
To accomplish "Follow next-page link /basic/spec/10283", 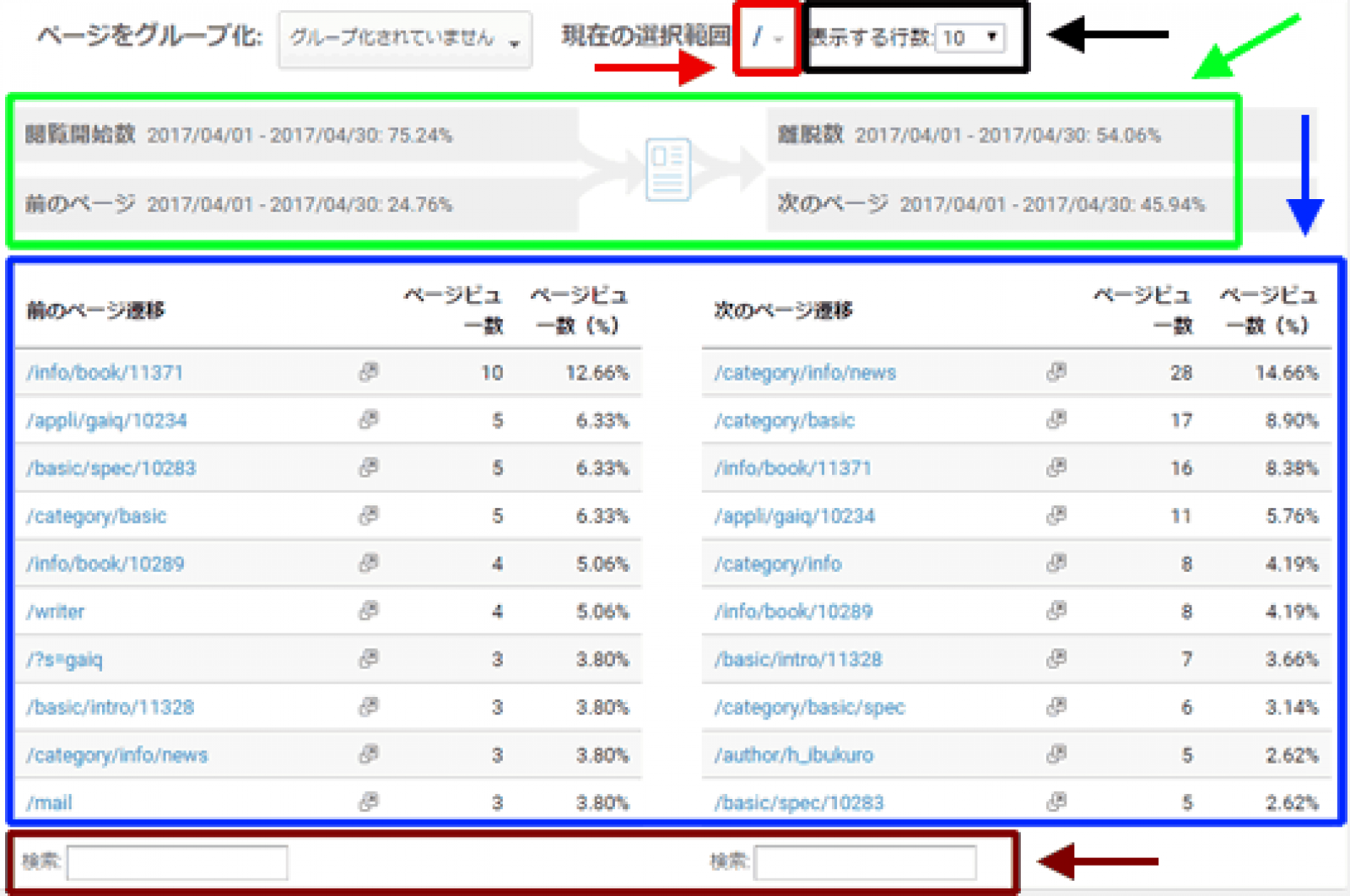I will [799, 803].
